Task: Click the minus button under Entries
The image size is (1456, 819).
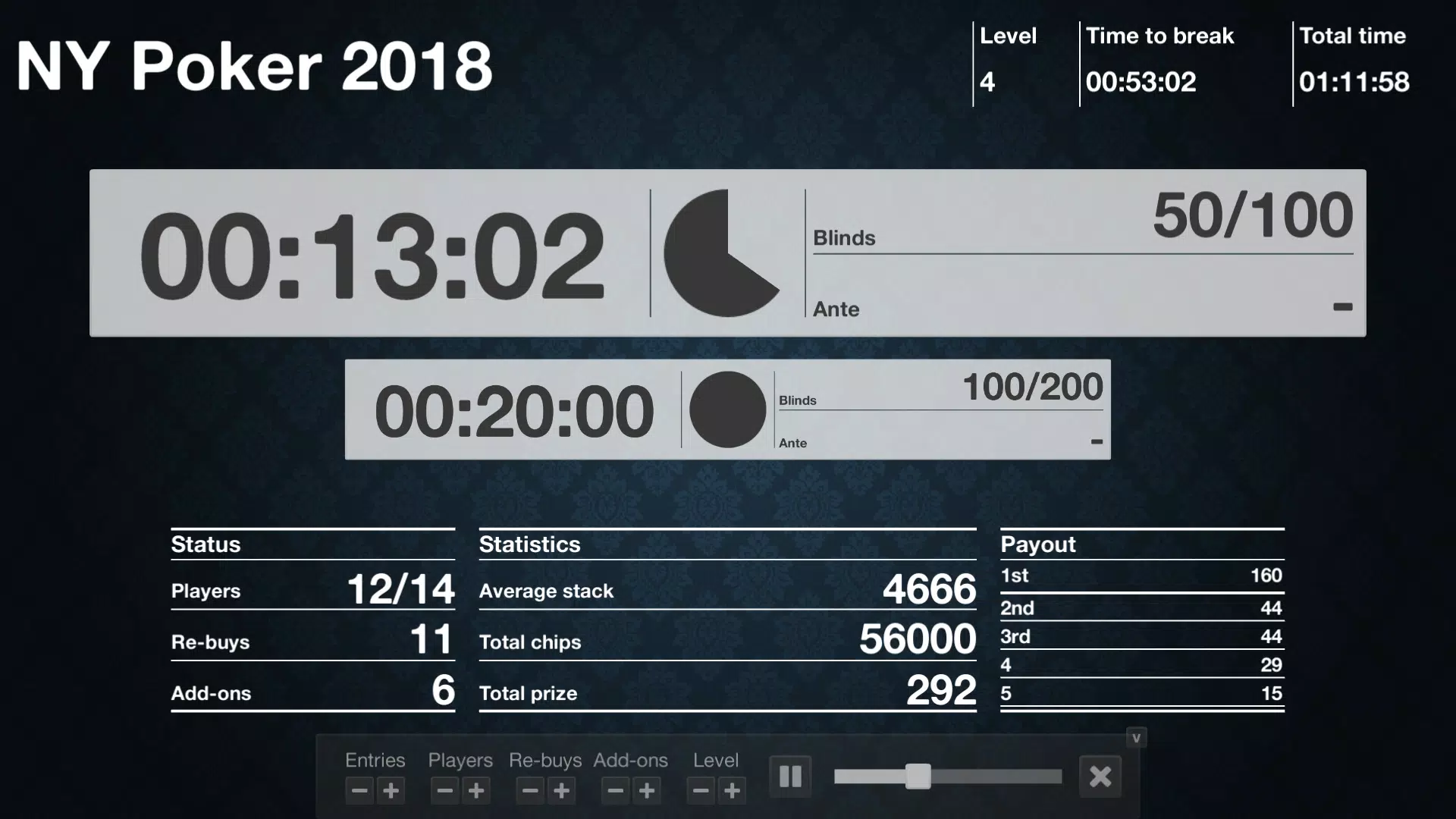Action: (x=358, y=791)
